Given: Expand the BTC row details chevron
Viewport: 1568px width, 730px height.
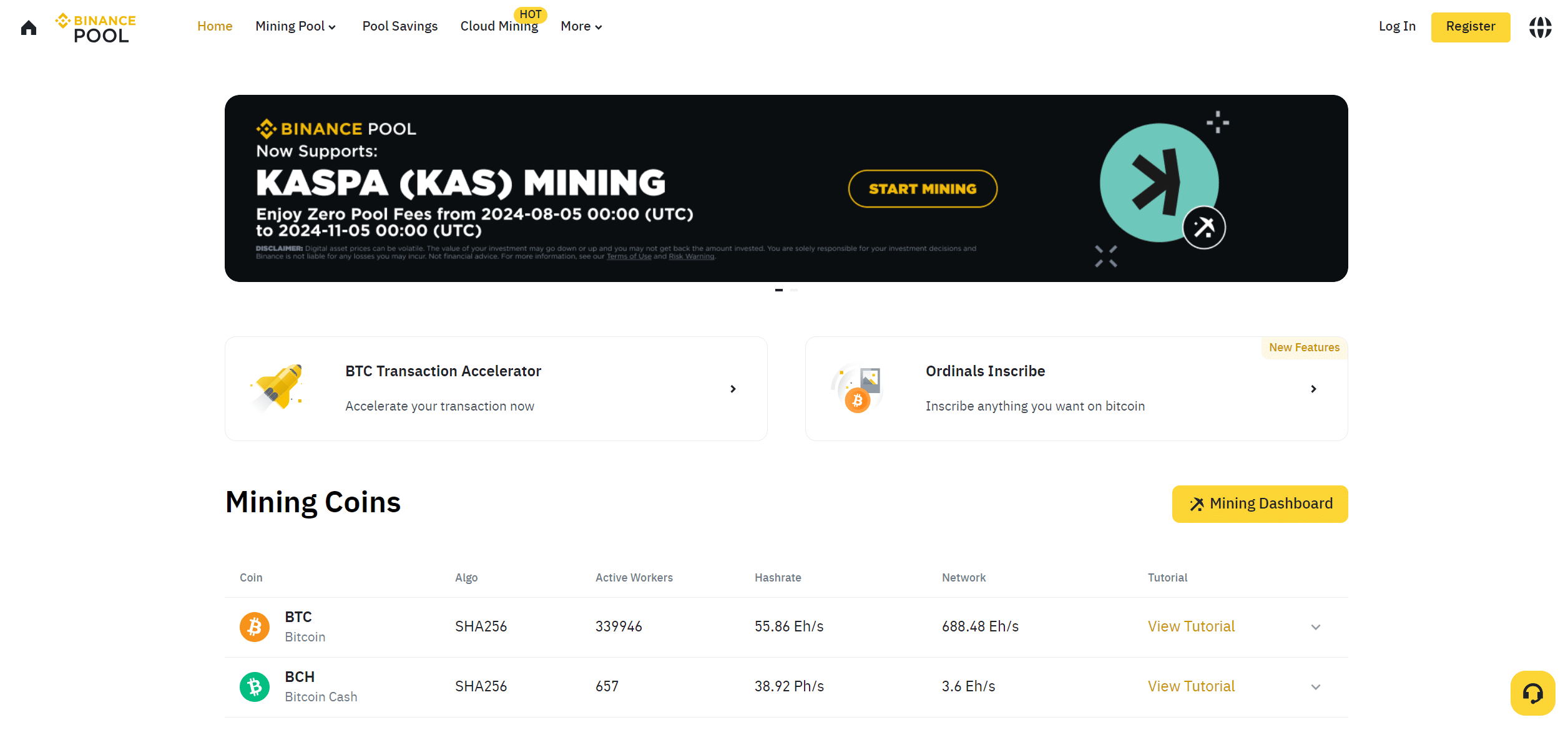Looking at the screenshot, I should [1316, 627].
